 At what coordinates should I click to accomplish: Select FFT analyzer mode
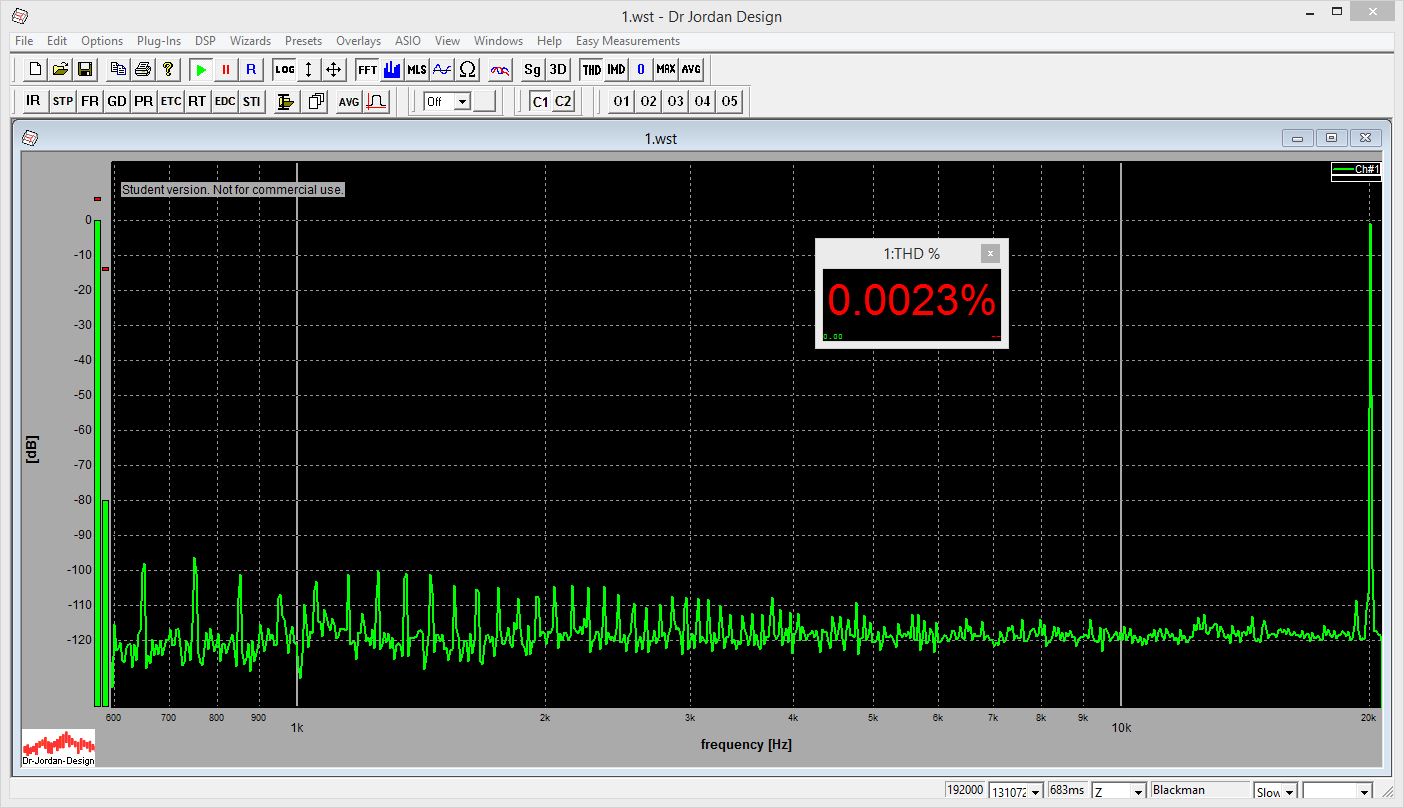tap(367, 70)
